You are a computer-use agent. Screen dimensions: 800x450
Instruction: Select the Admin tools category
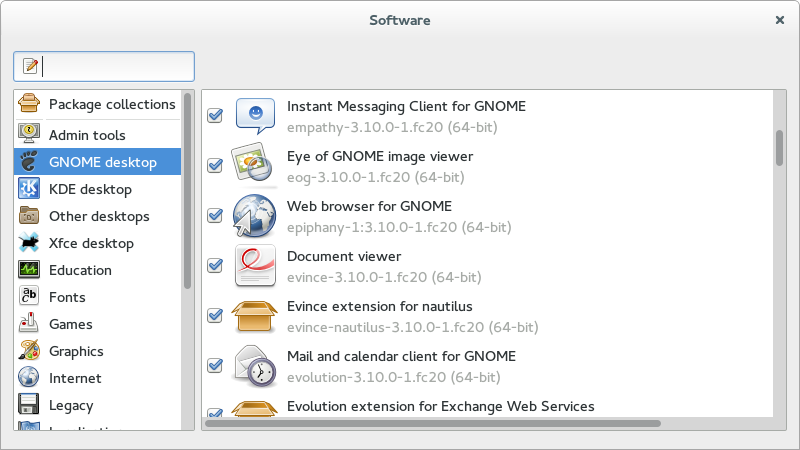click(87, 135)
